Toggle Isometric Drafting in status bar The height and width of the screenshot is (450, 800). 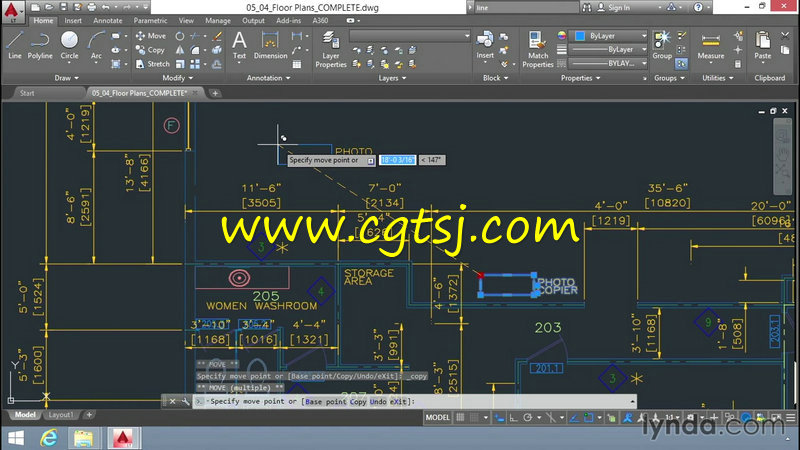pyautogui.click(x=551, y=418)
